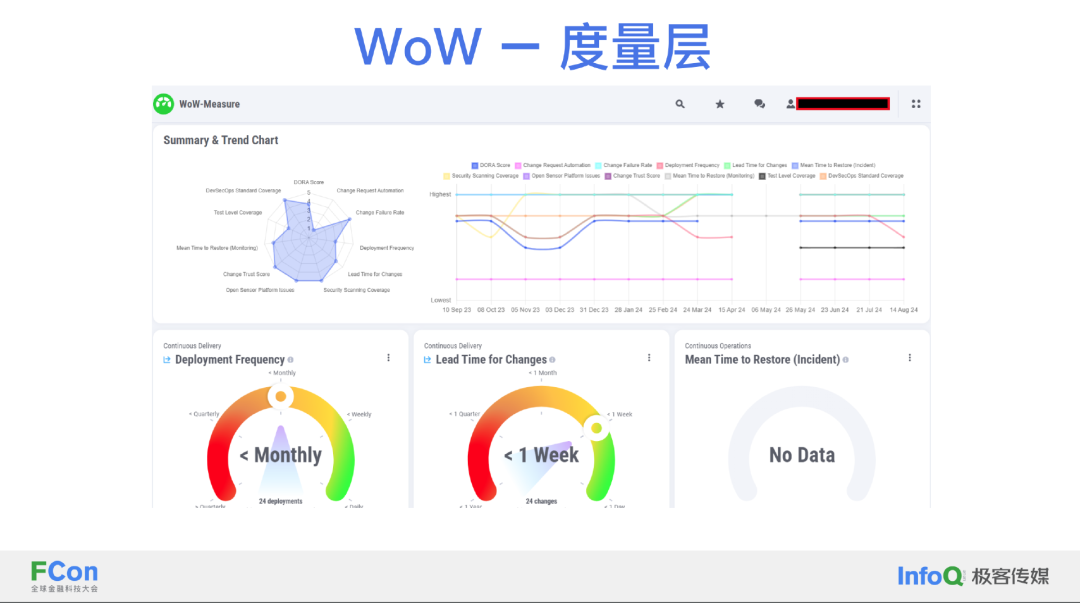1080x603 pixels.
Task: Click the Mean Time to Restore (Incident) card title
Action: pyautogui.click(x=762, y=360)
